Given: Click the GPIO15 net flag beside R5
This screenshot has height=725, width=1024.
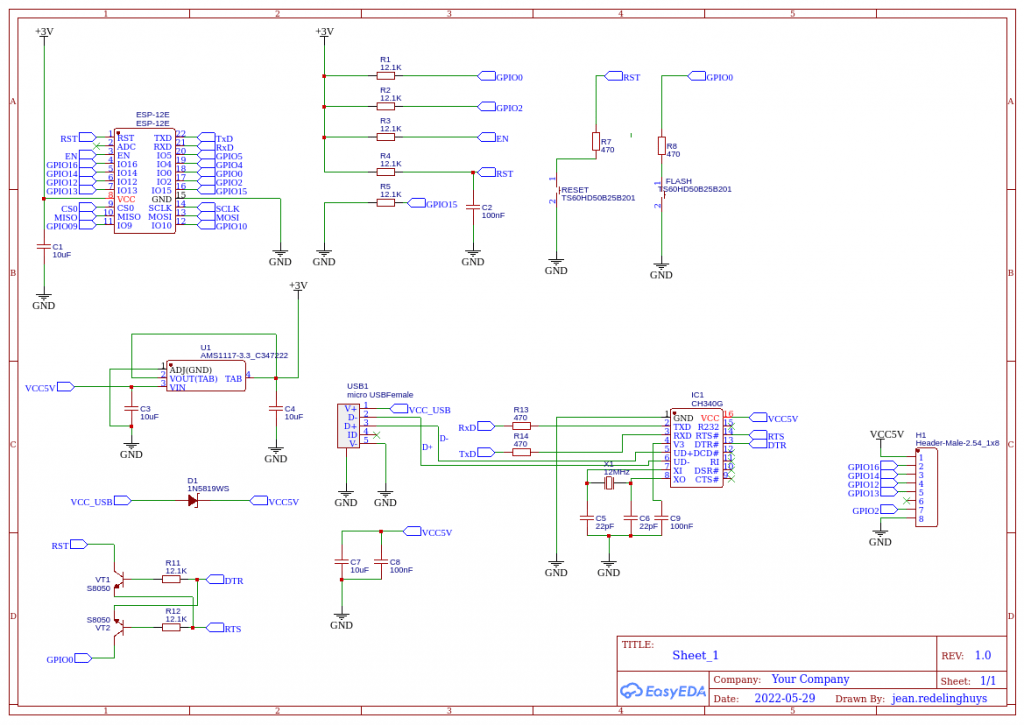Looking at the screenshot, I should point(433,204).
